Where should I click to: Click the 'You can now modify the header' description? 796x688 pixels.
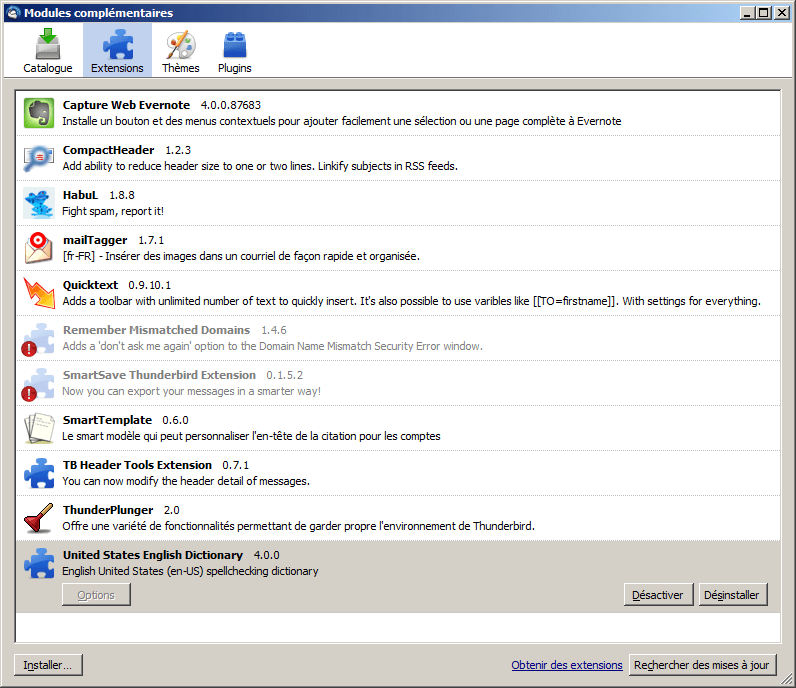[186, 481]
